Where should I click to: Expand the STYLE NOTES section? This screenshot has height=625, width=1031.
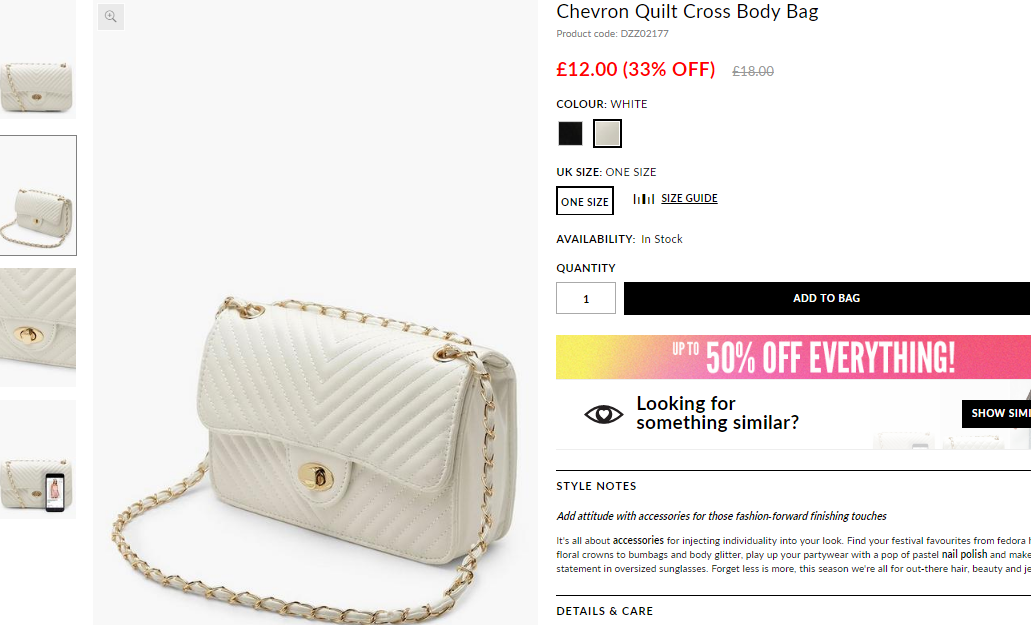point(596,486)
